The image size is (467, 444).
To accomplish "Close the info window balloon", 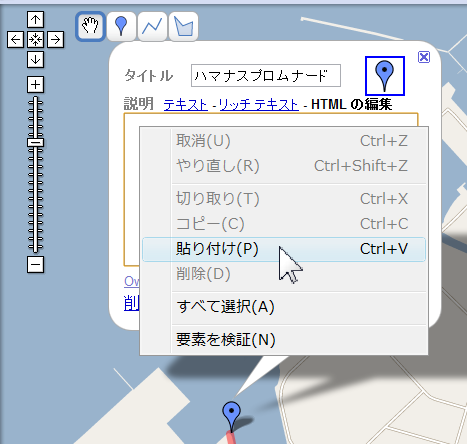I will (424, 57).
